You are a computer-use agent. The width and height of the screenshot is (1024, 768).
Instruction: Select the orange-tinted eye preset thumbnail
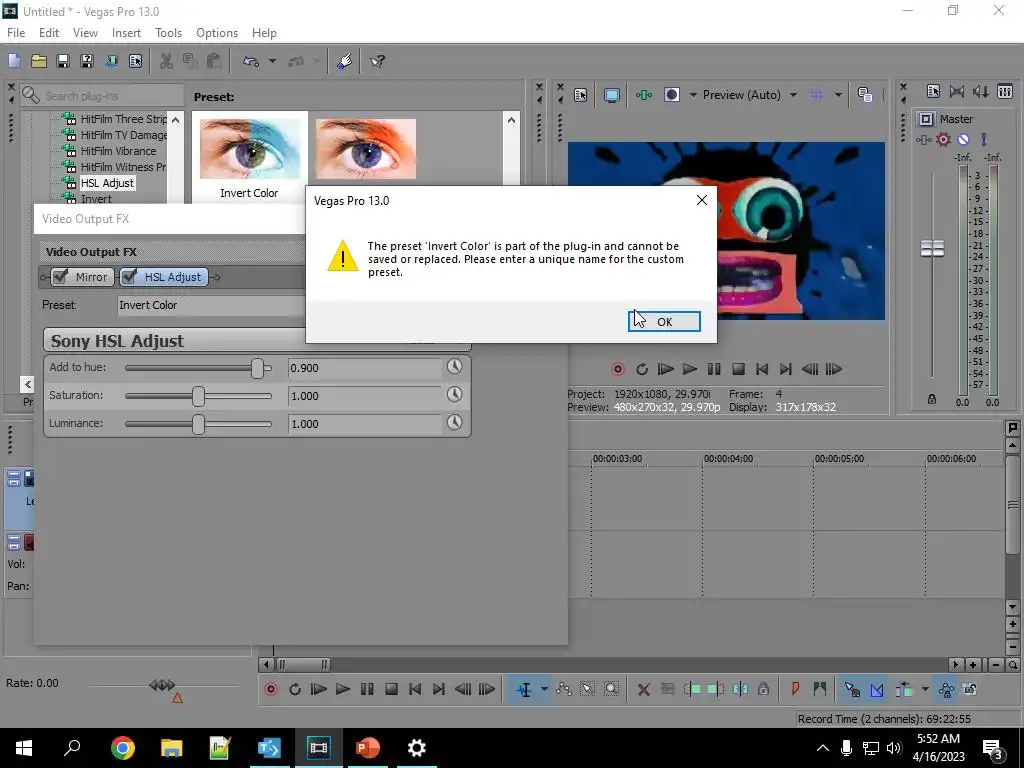pyautogui.click(x=366, y=149)
